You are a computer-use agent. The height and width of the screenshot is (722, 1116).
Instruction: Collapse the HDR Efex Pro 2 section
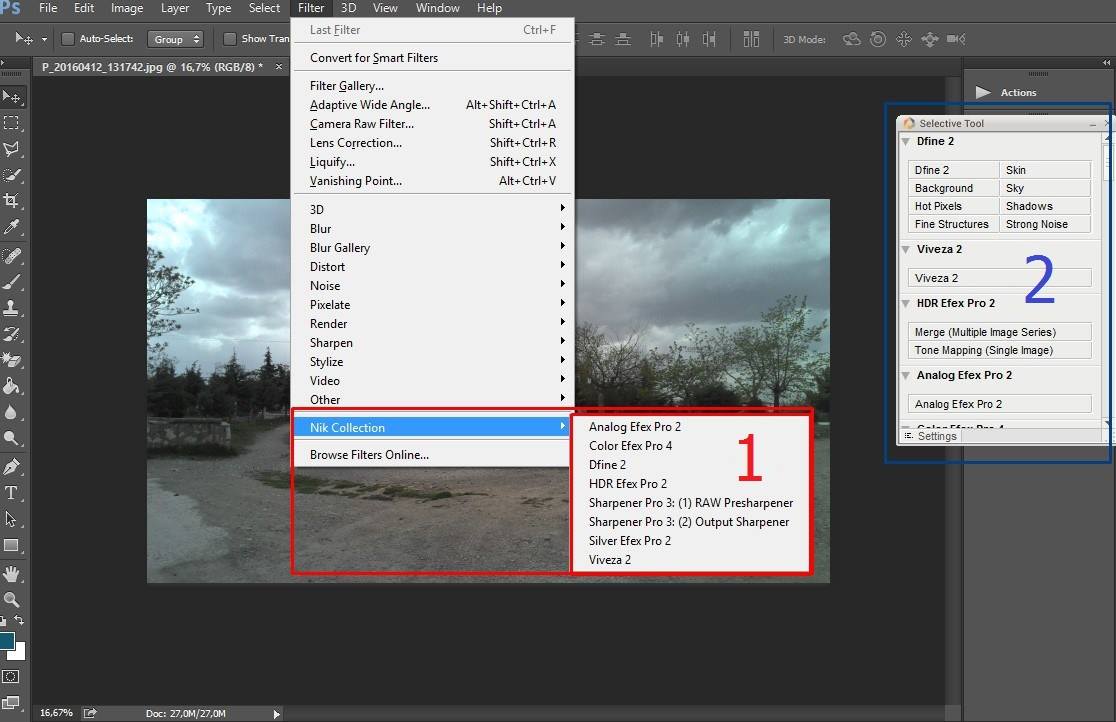point(905,304)
